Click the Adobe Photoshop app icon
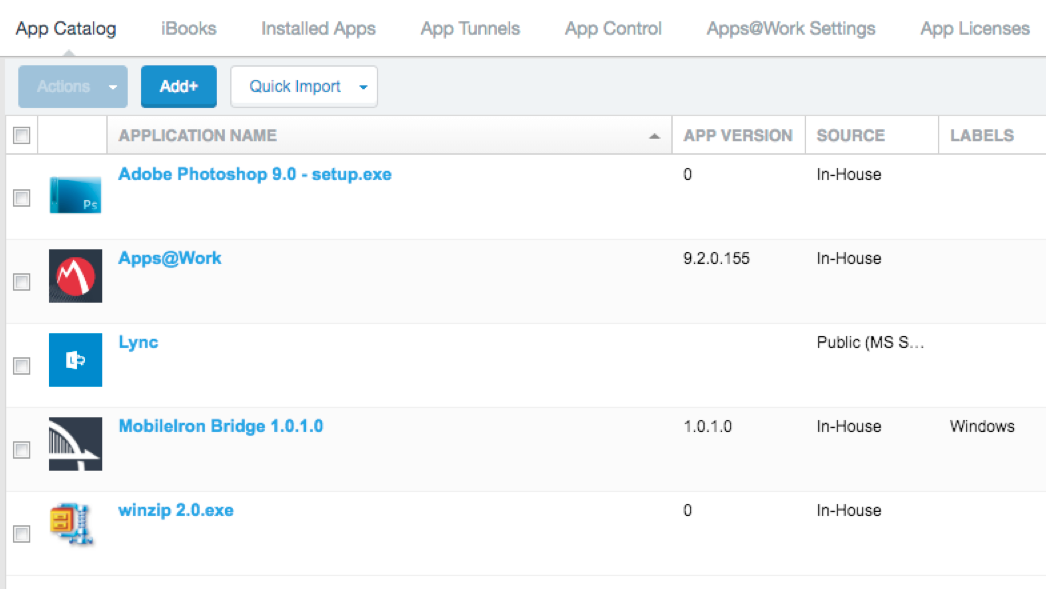Screen dimensions: 1046x589 click(75, 195)
